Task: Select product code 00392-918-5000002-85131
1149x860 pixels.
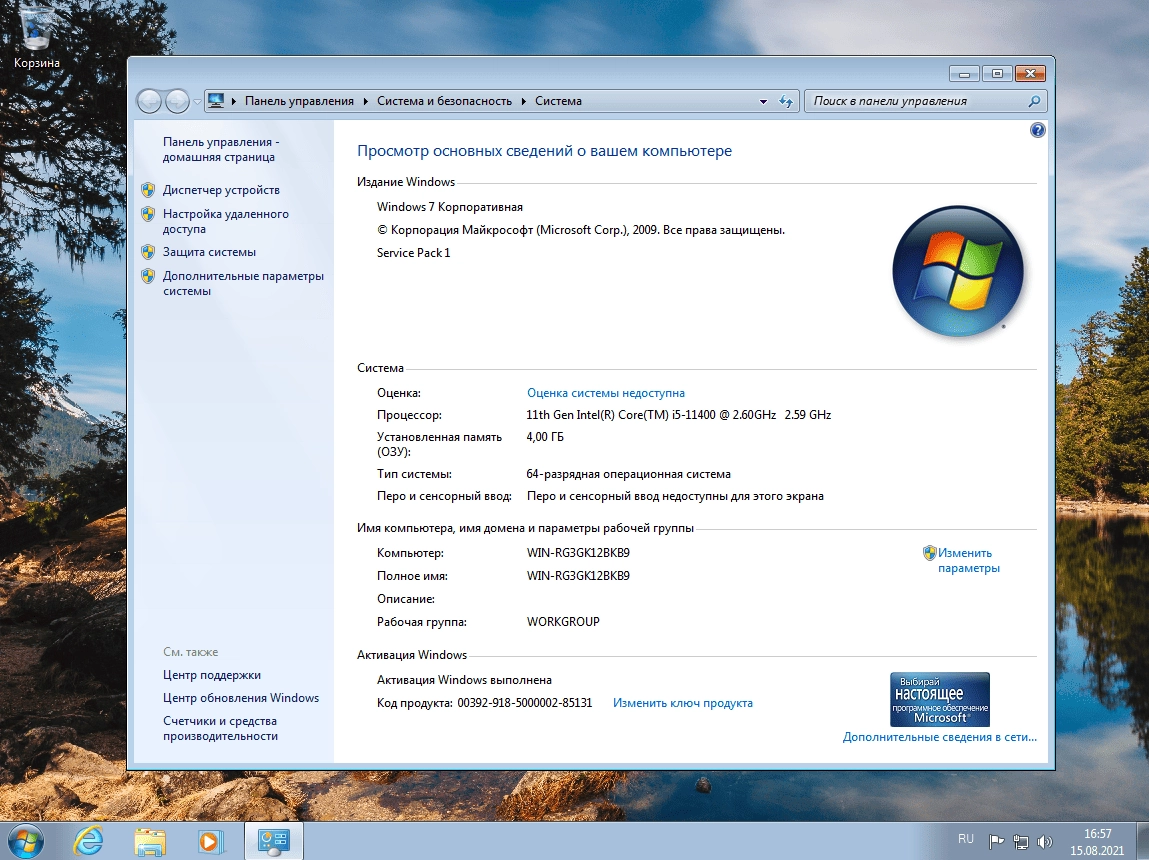Action: click(525, 703)
